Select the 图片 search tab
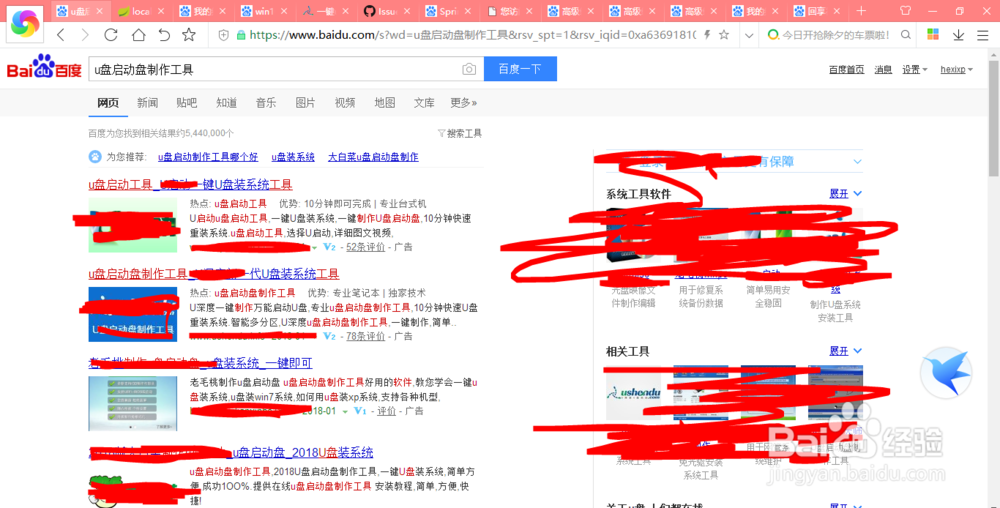Screen dimensions: 1000x508 [x=305, y=103]
